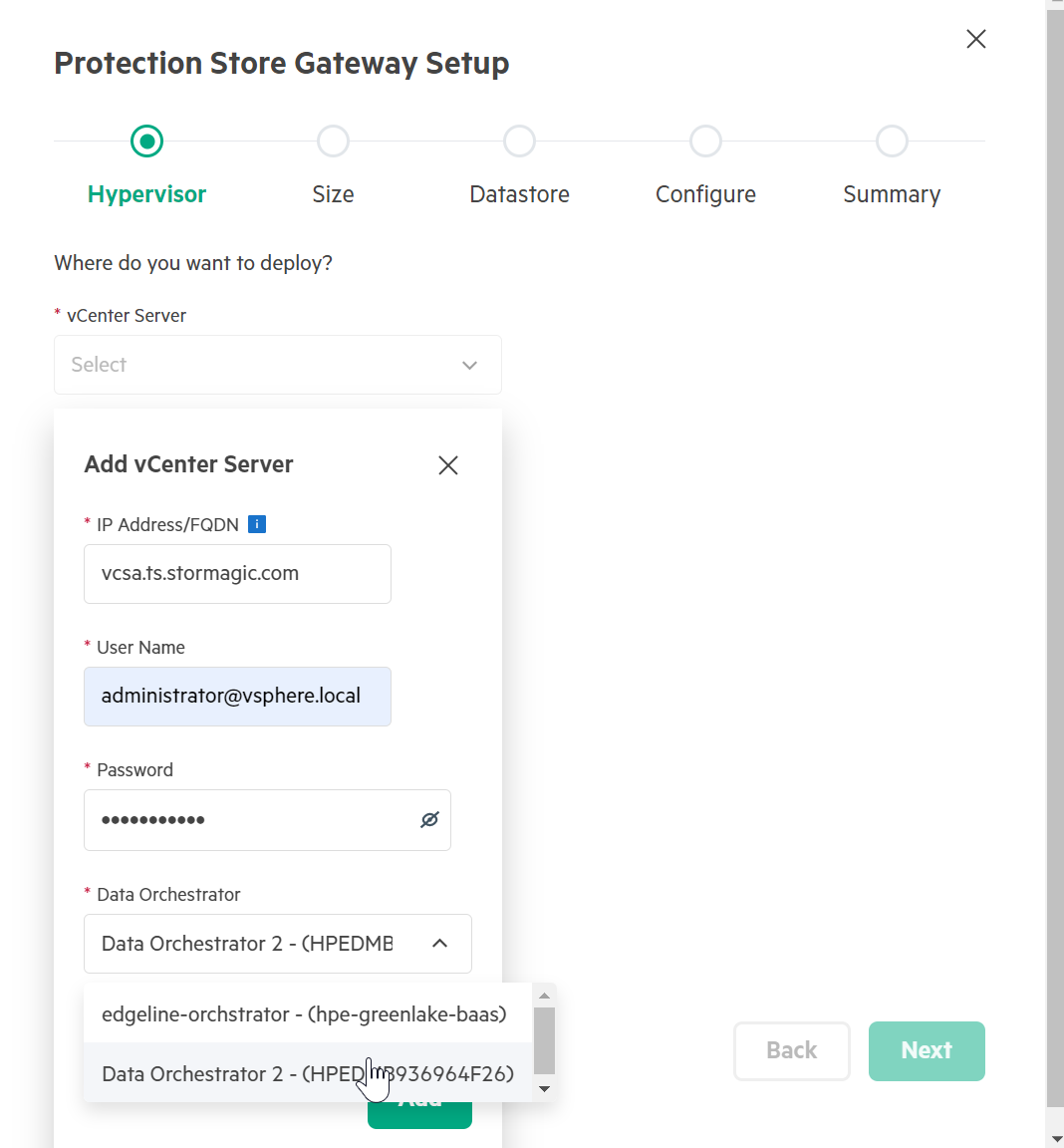Click the Datastore step circle
This screenshot has height=1148, width=1064.
click(520, 142)
